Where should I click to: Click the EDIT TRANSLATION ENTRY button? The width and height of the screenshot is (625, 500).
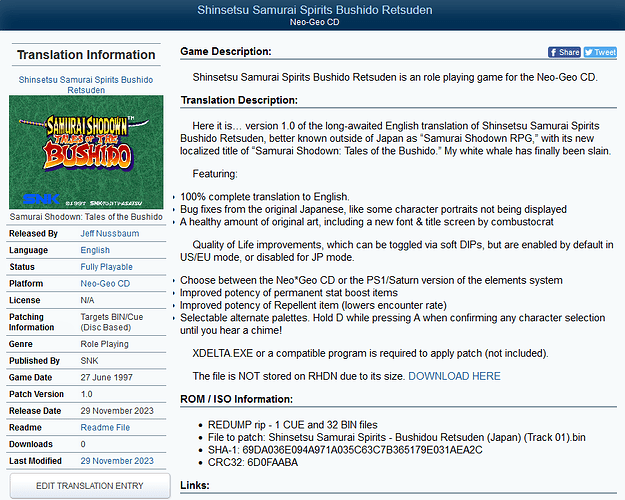click(x=90, y=486)
